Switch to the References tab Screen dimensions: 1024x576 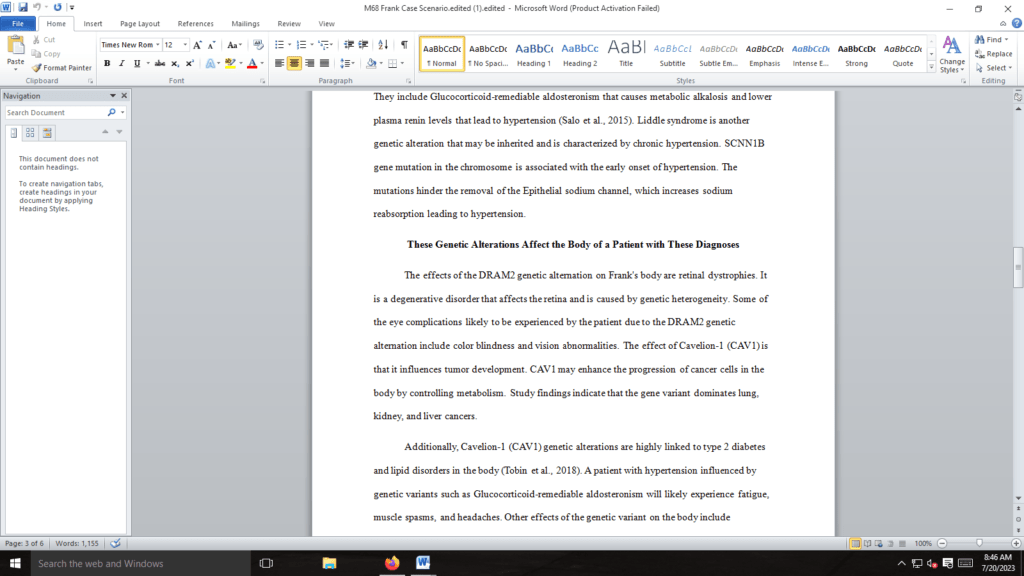point(195,23)
